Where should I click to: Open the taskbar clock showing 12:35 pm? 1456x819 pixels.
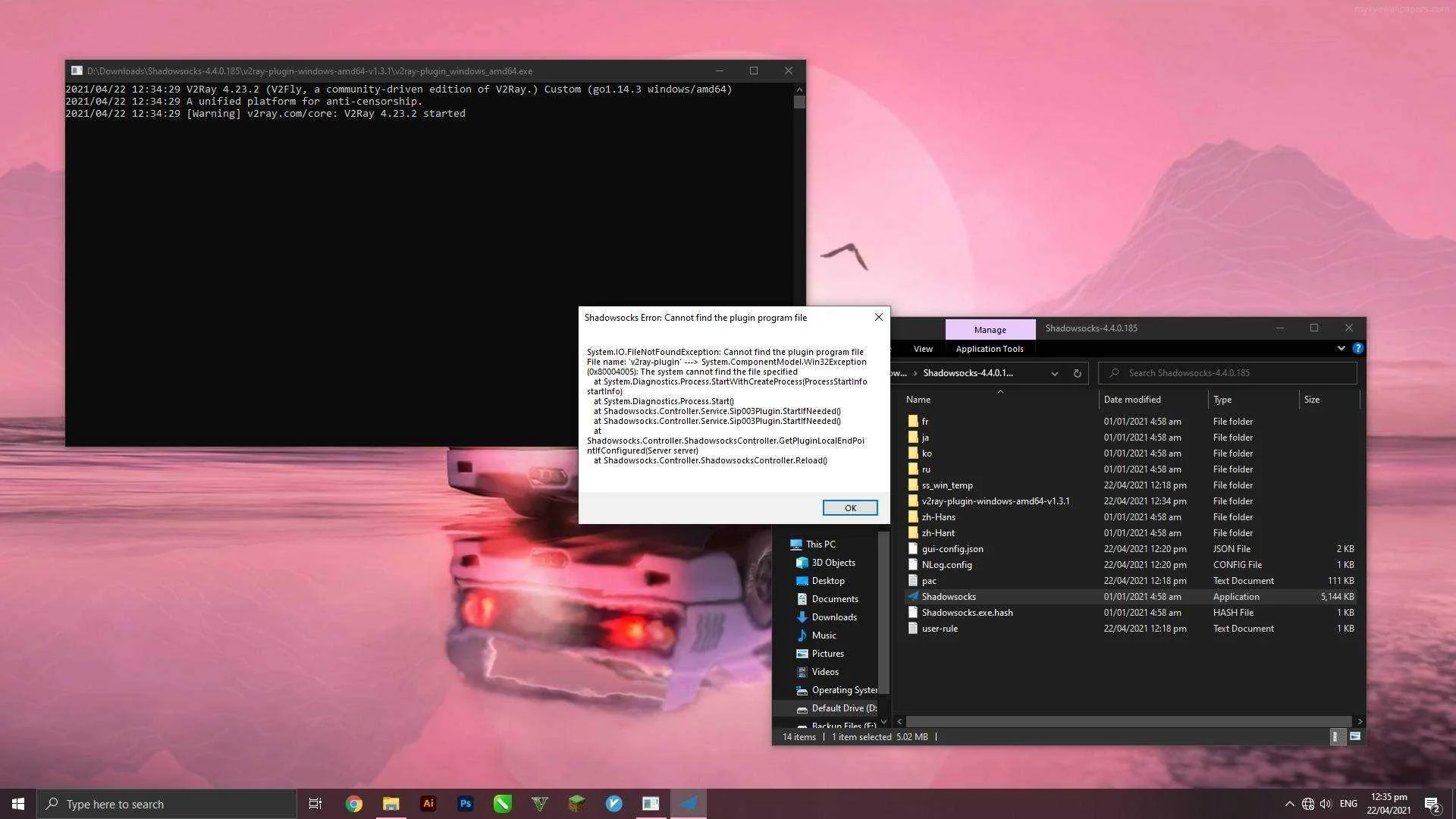(x=1389, y=804)
